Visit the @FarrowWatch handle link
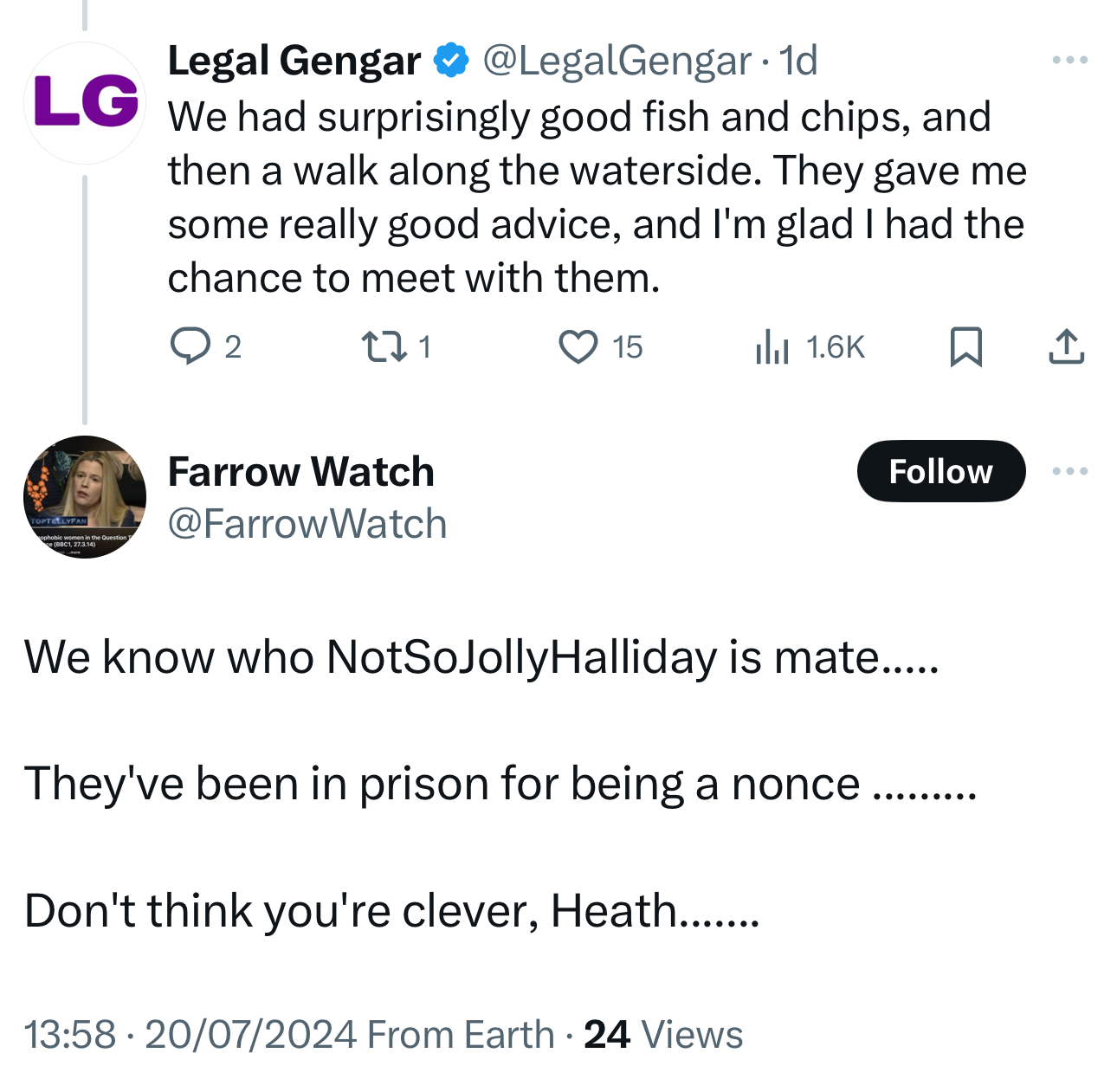This screenshot has width=1117, height=1092. click(x=307, y=524)
